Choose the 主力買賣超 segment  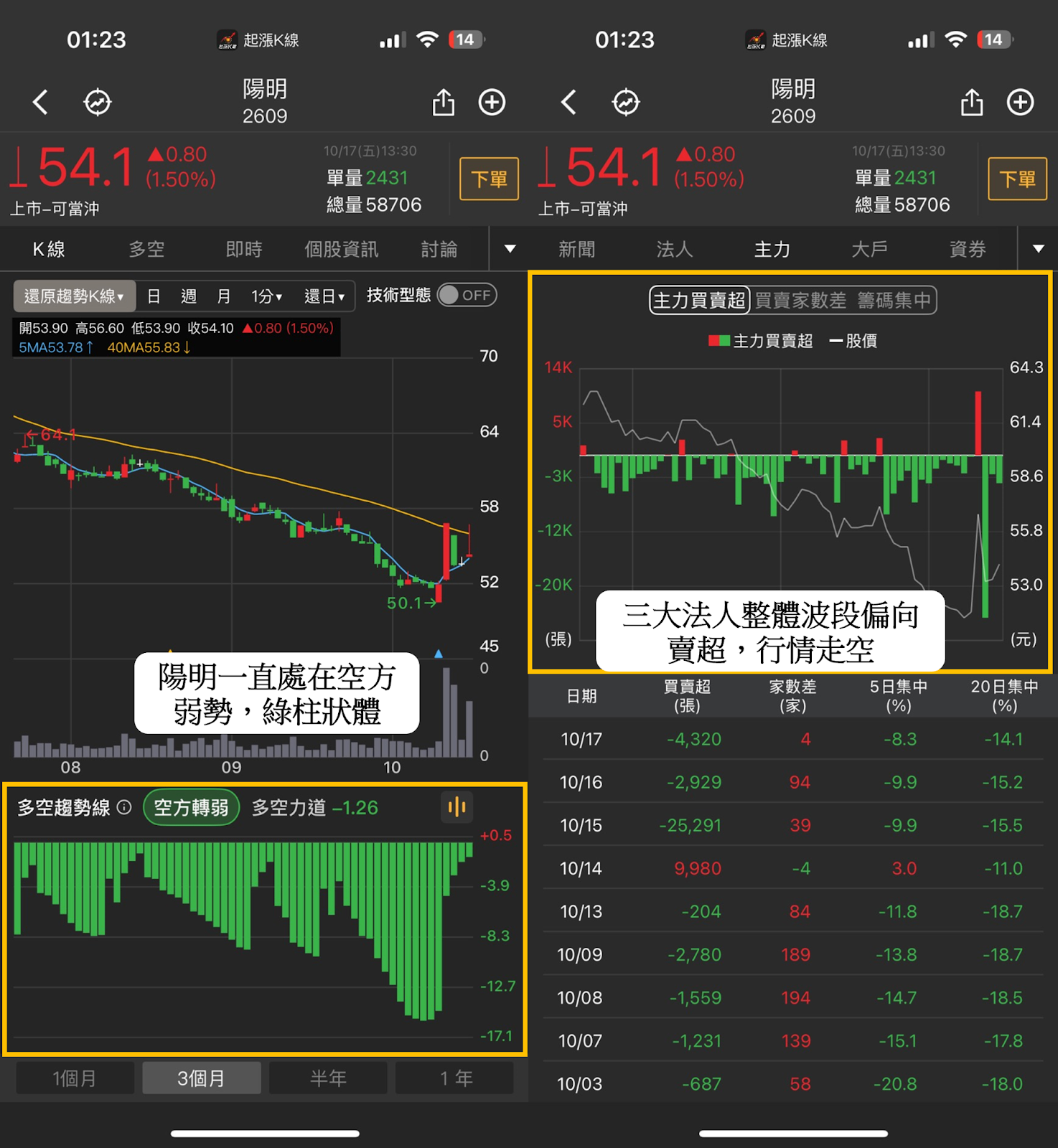pyautogui.click(x=699, y=300)
